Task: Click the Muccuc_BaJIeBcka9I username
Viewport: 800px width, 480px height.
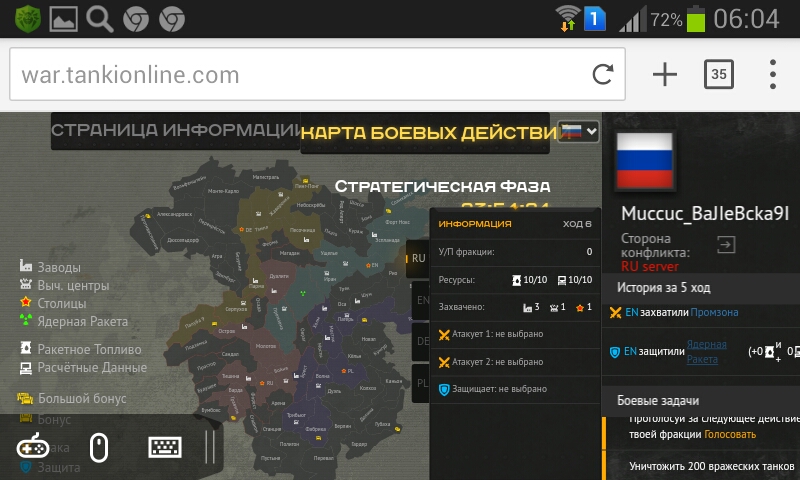Action: click(x=705, y=214)
